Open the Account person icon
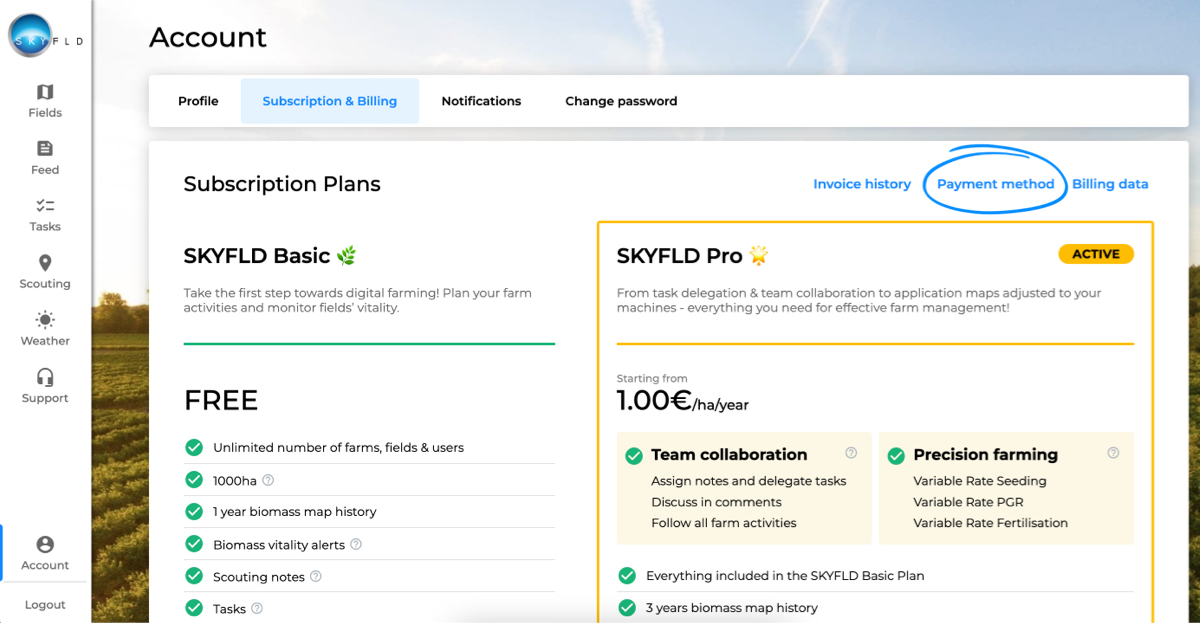1200x623 pixels. pos(45,544)
